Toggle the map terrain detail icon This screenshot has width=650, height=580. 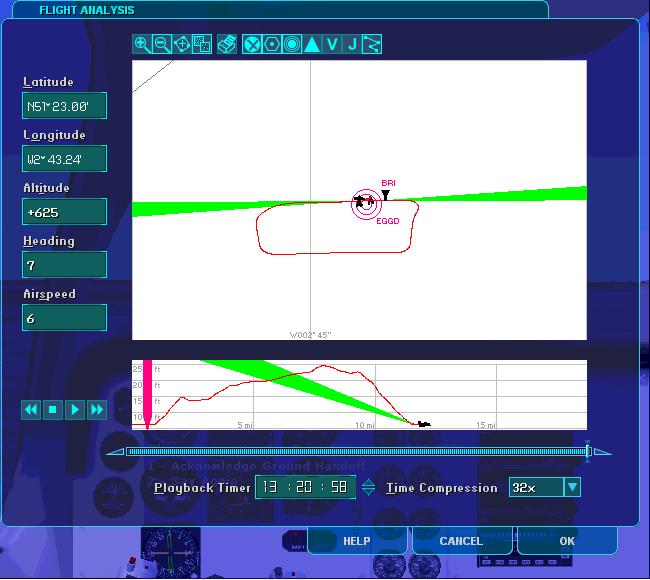click(202, 44)
